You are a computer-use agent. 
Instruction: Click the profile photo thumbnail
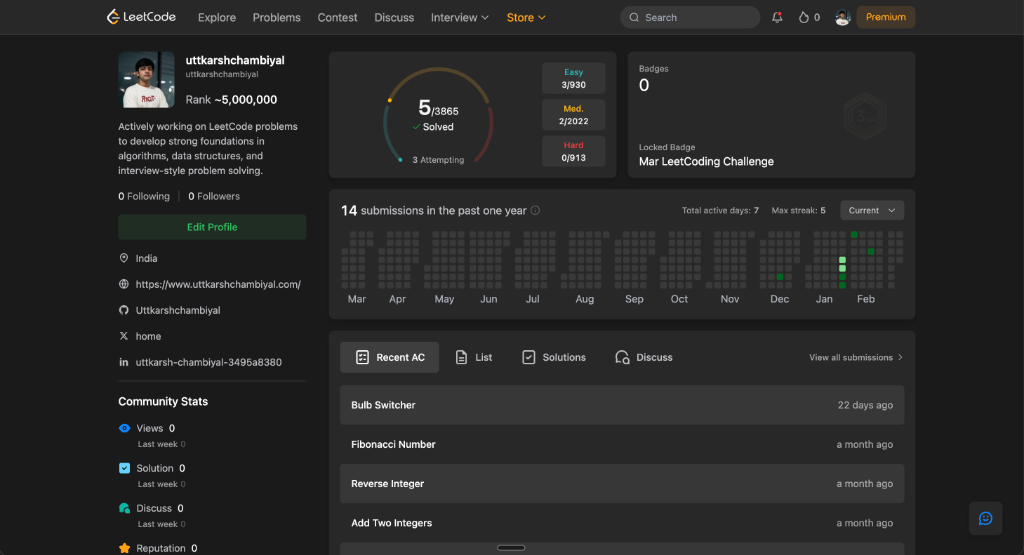(147, 80)
